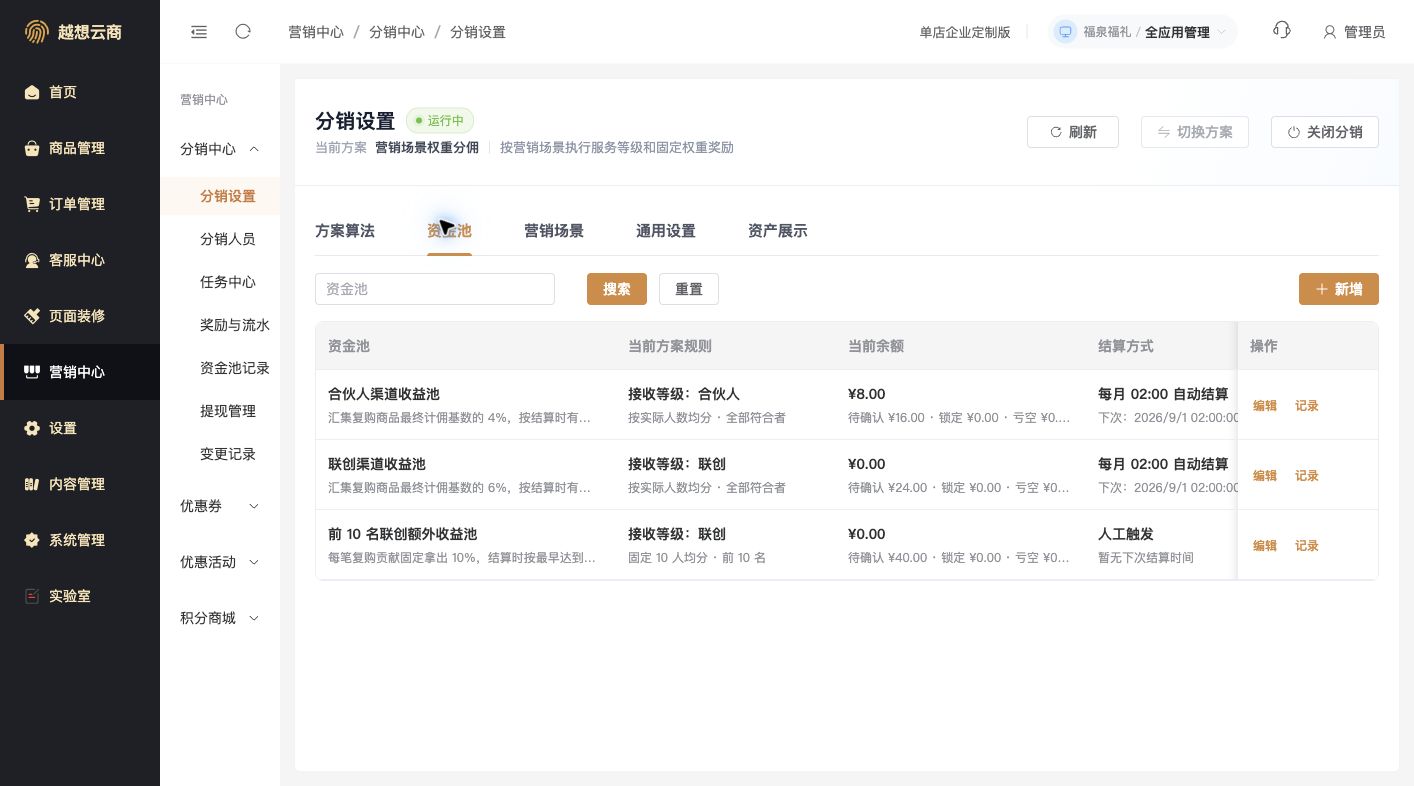This screenshot has height=786, width=1414.
Task: View 记录 for 前 10 名联创额外收益池
Action: [x=1307, y=546]
